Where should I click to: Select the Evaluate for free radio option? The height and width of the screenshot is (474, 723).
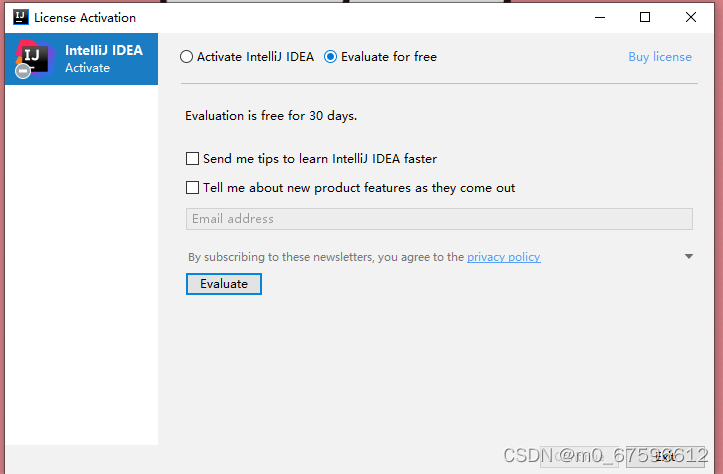(332, 57)
